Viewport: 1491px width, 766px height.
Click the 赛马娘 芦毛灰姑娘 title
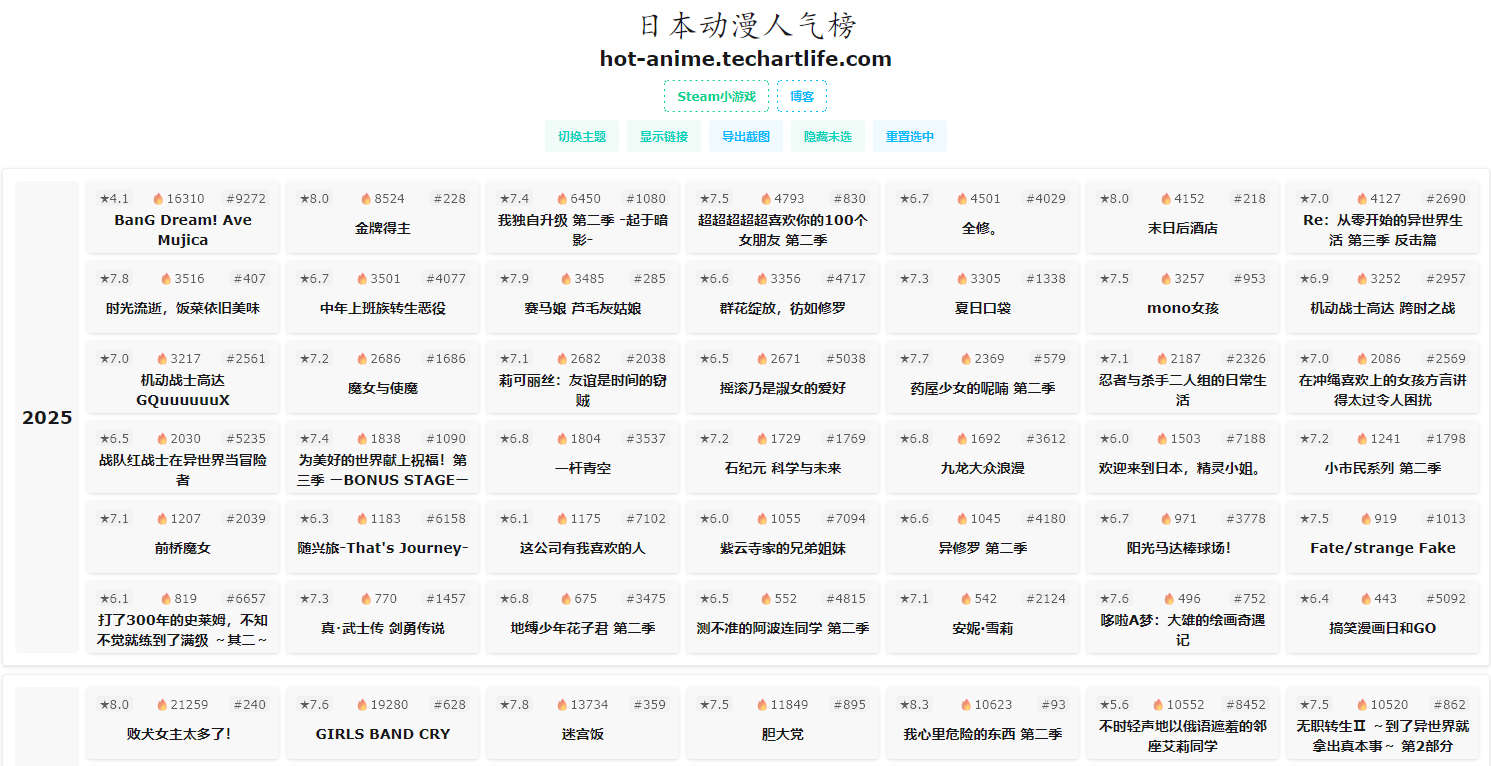click(583, 308)
